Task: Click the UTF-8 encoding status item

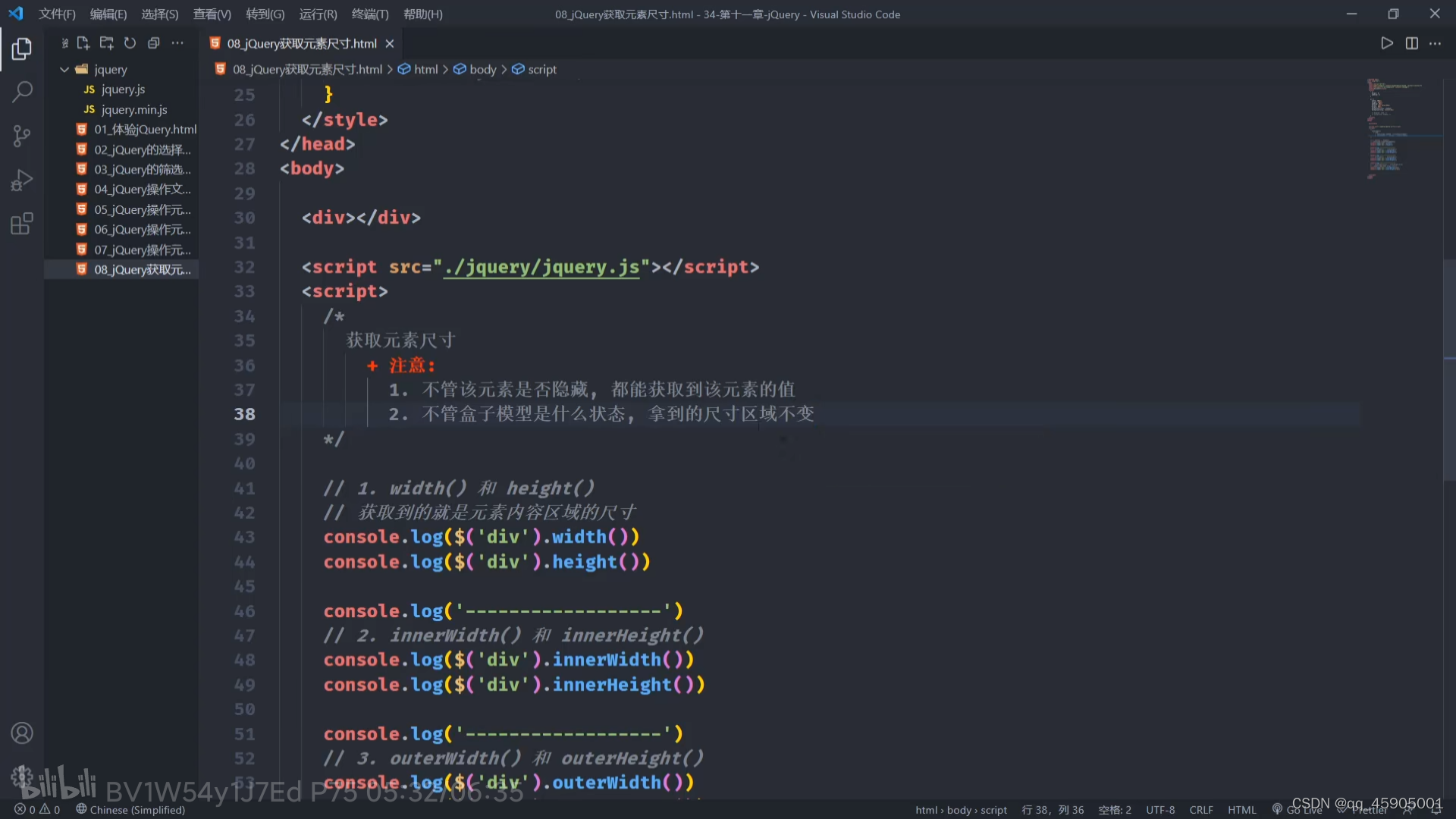Action: tap(1159, 810)
